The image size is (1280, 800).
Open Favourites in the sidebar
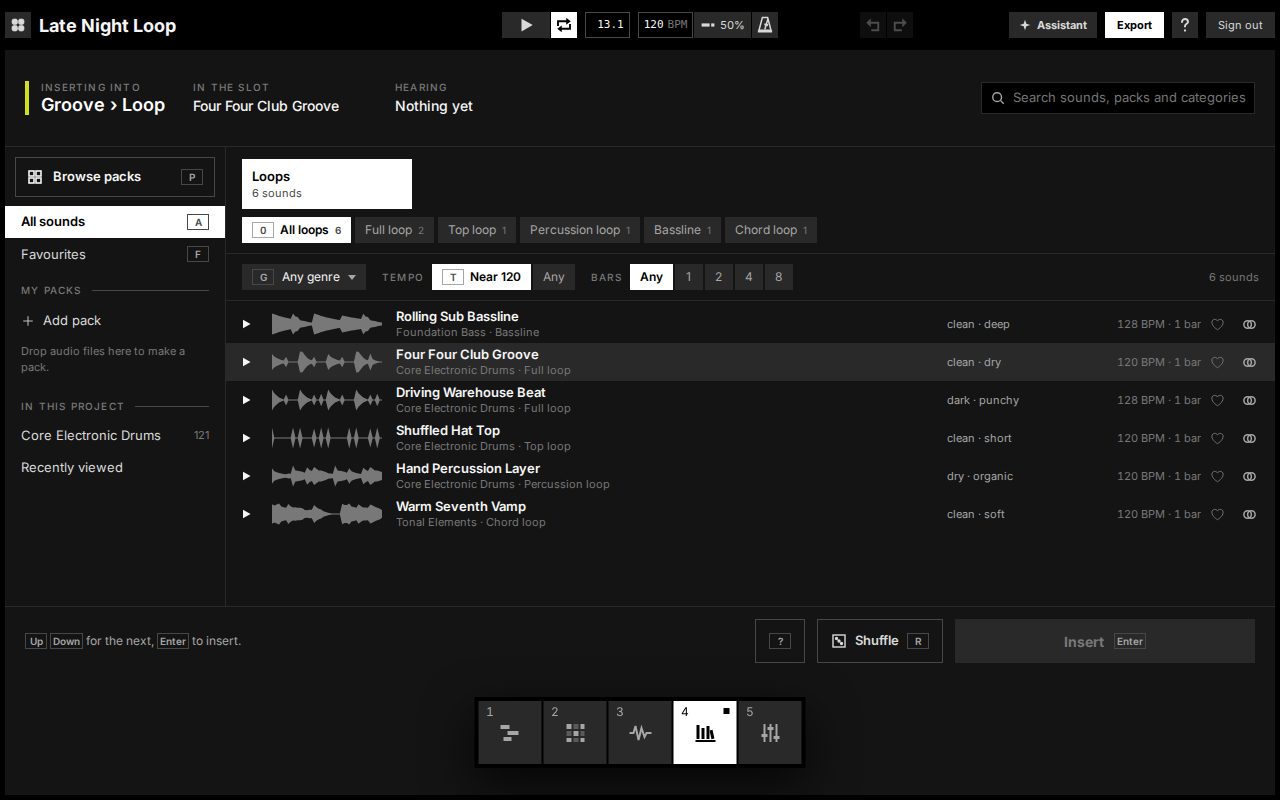115,254
